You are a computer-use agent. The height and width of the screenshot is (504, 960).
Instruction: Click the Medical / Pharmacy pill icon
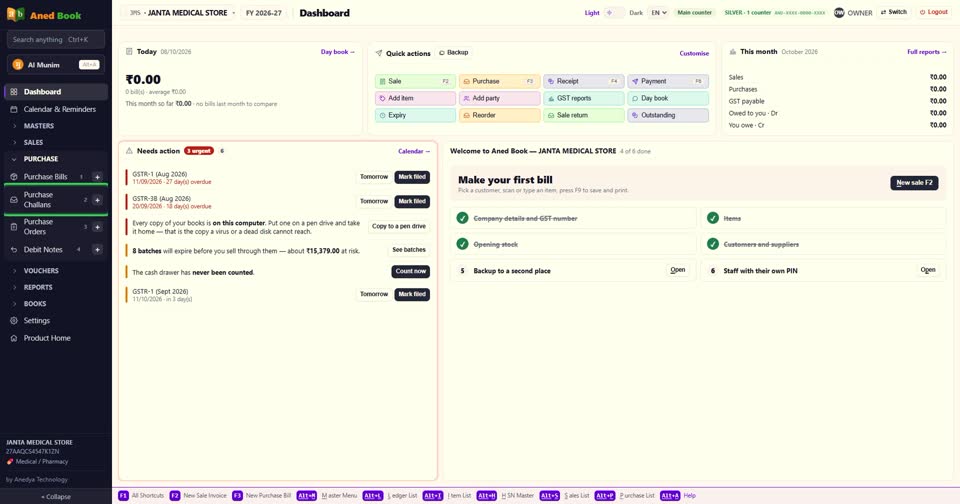[10, 462]
